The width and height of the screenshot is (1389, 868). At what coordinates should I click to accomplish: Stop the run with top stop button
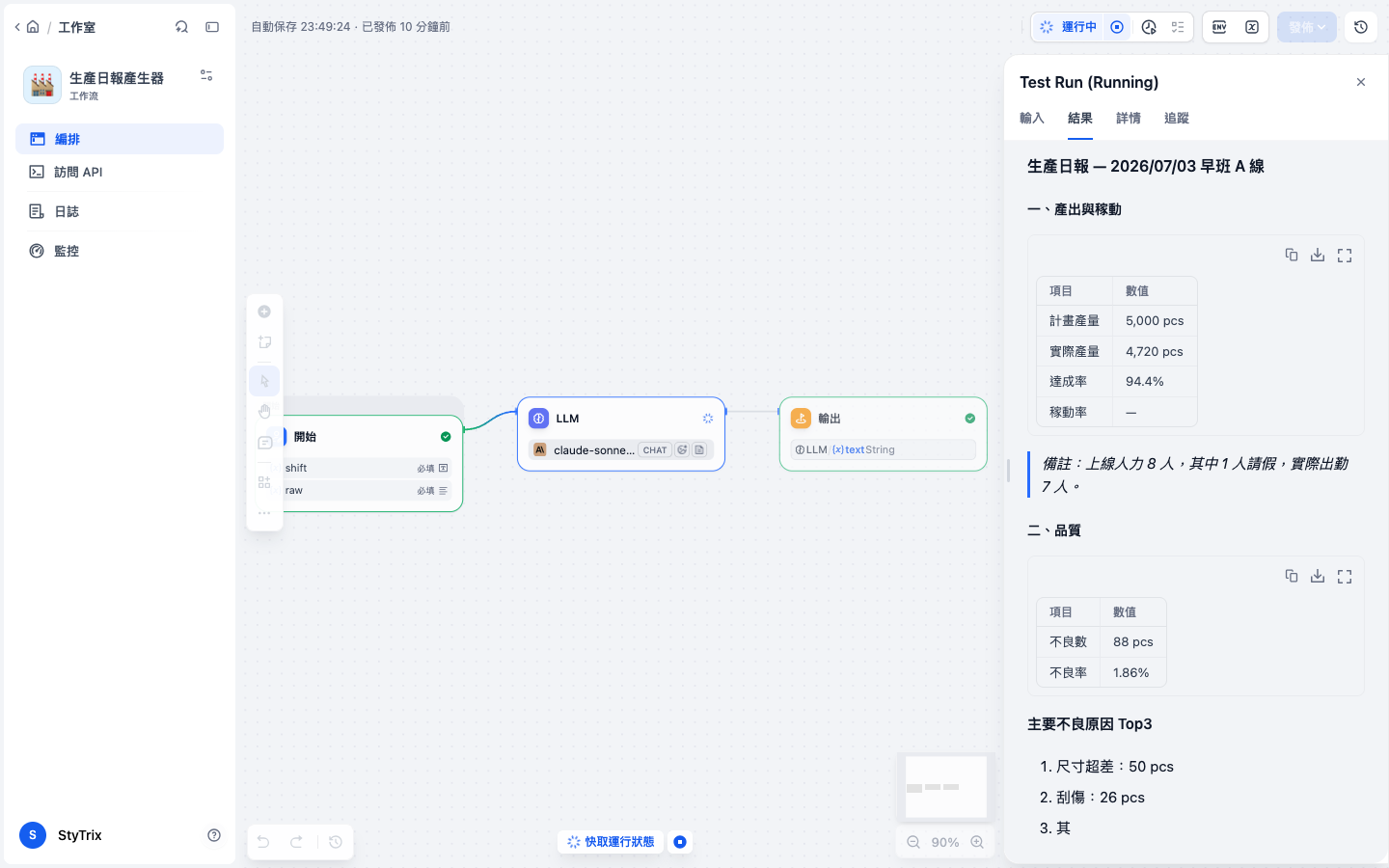click(x=1117, y=27)
